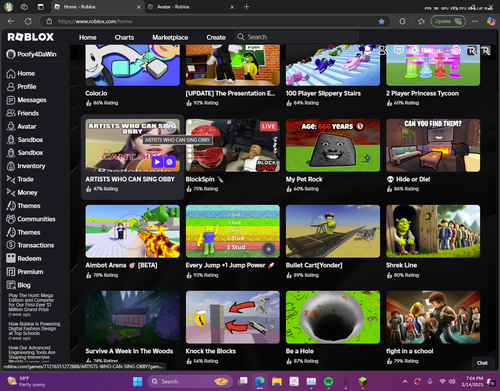This screenshot has height=391, width=500.
Task: Open Inventory in the sidebar
Action: [26, 166]
